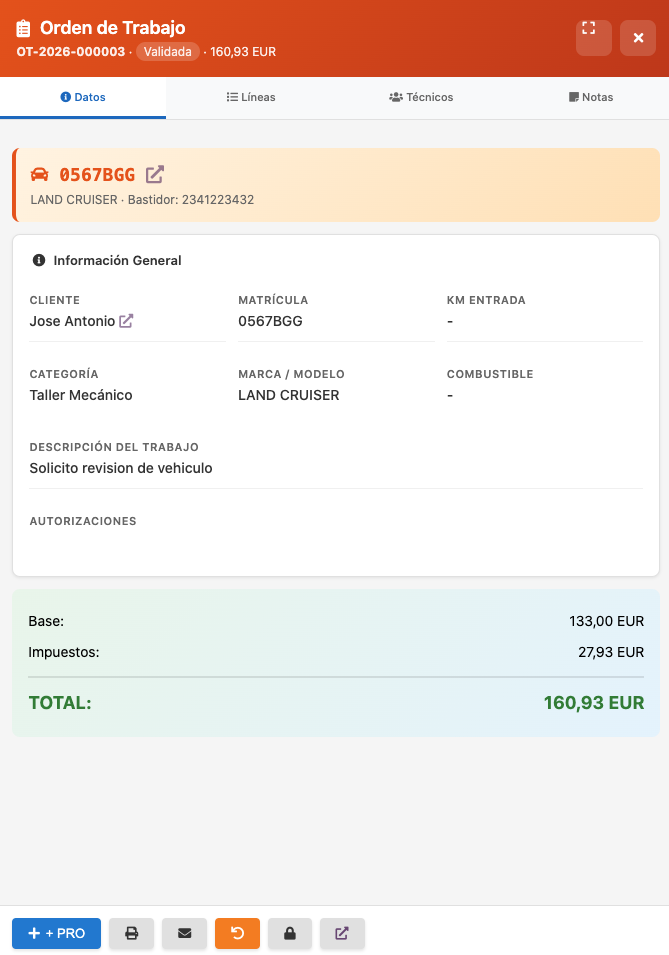Click the clipboard icon beside Orden de Trabajo
Image resolution: width=669 pixels, height=955 pixels.
(x=24, y=29)
